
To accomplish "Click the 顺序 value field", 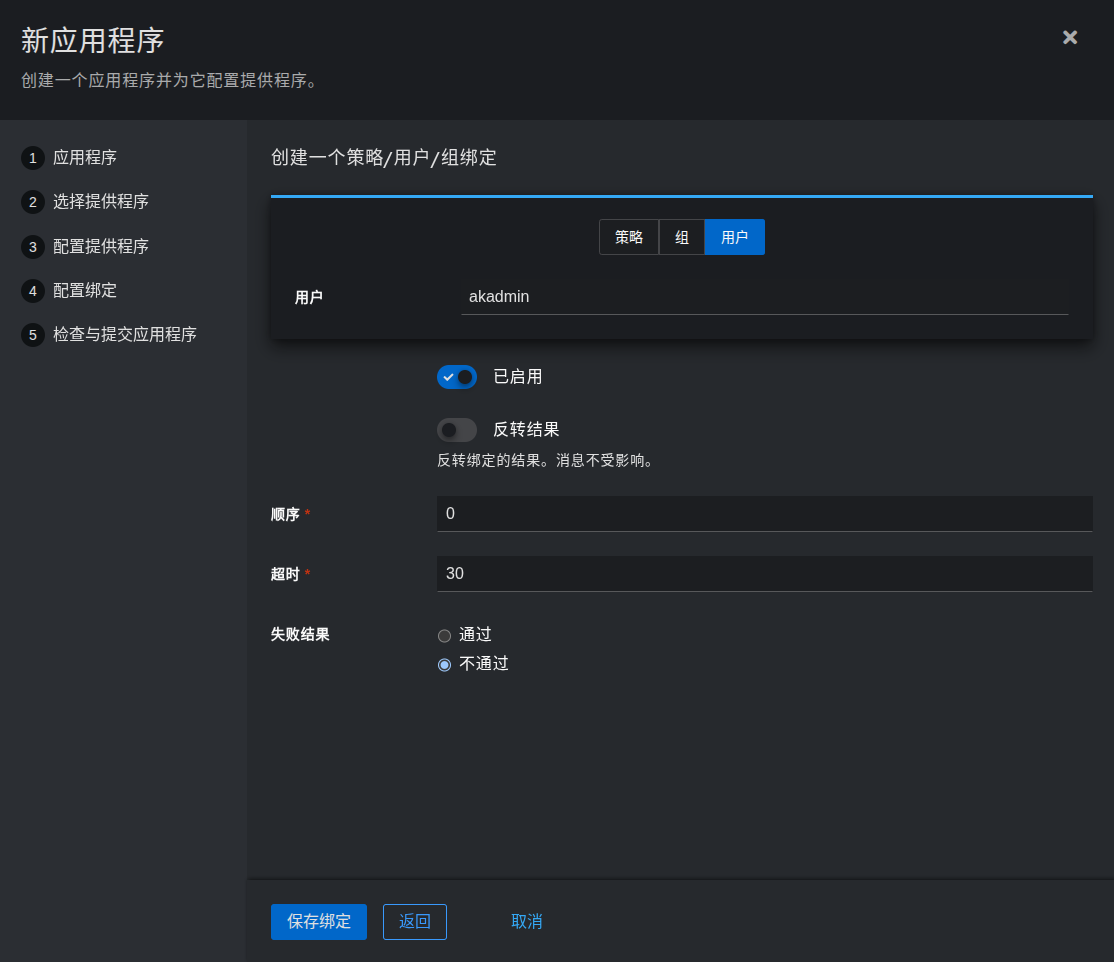I will pyautogui.click(x=763, y=514).
